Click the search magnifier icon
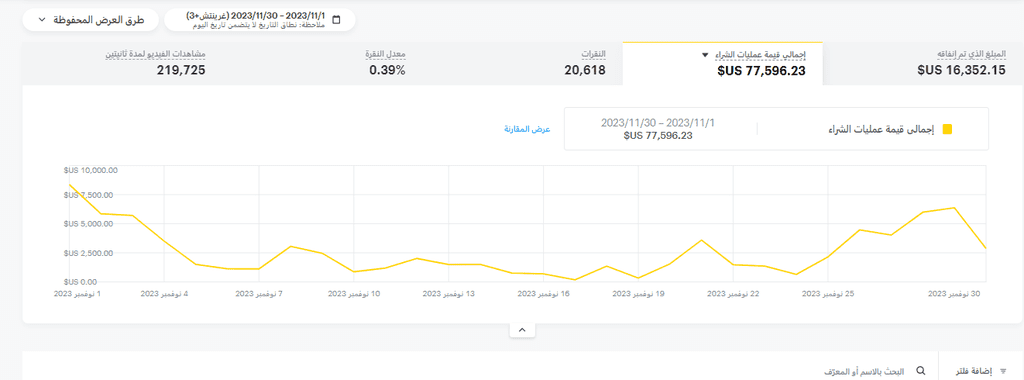This screenshot has height=380, width=1024. click(921, 370)
